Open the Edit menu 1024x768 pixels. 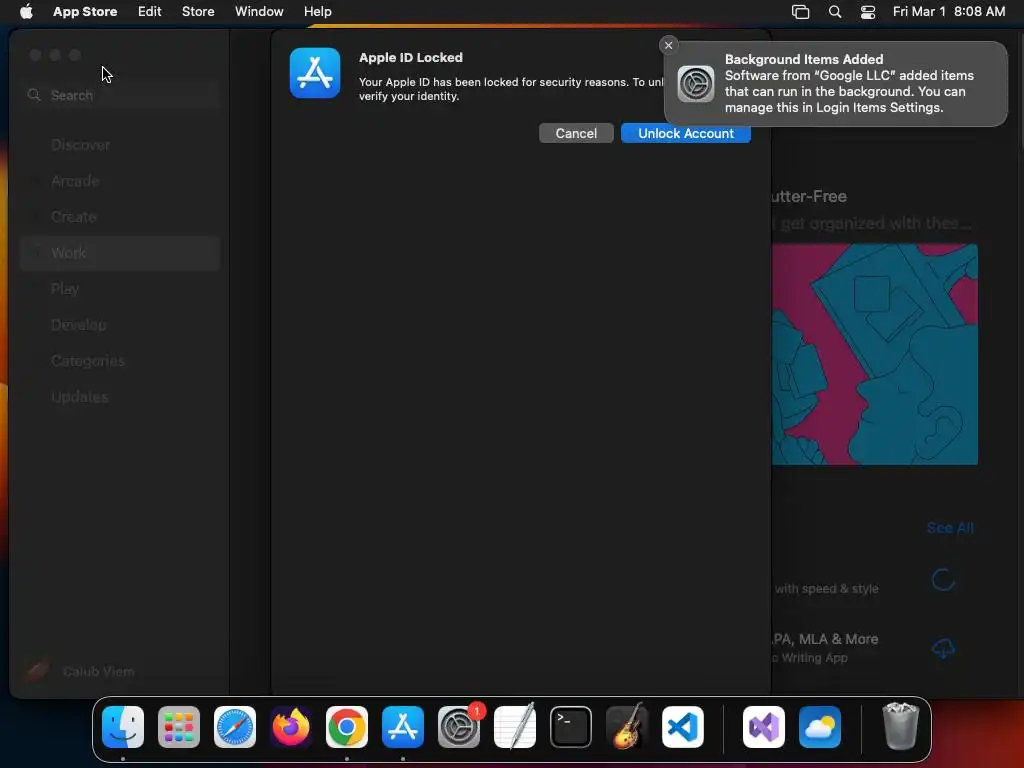pyautogui.click(x=150, y=11)
